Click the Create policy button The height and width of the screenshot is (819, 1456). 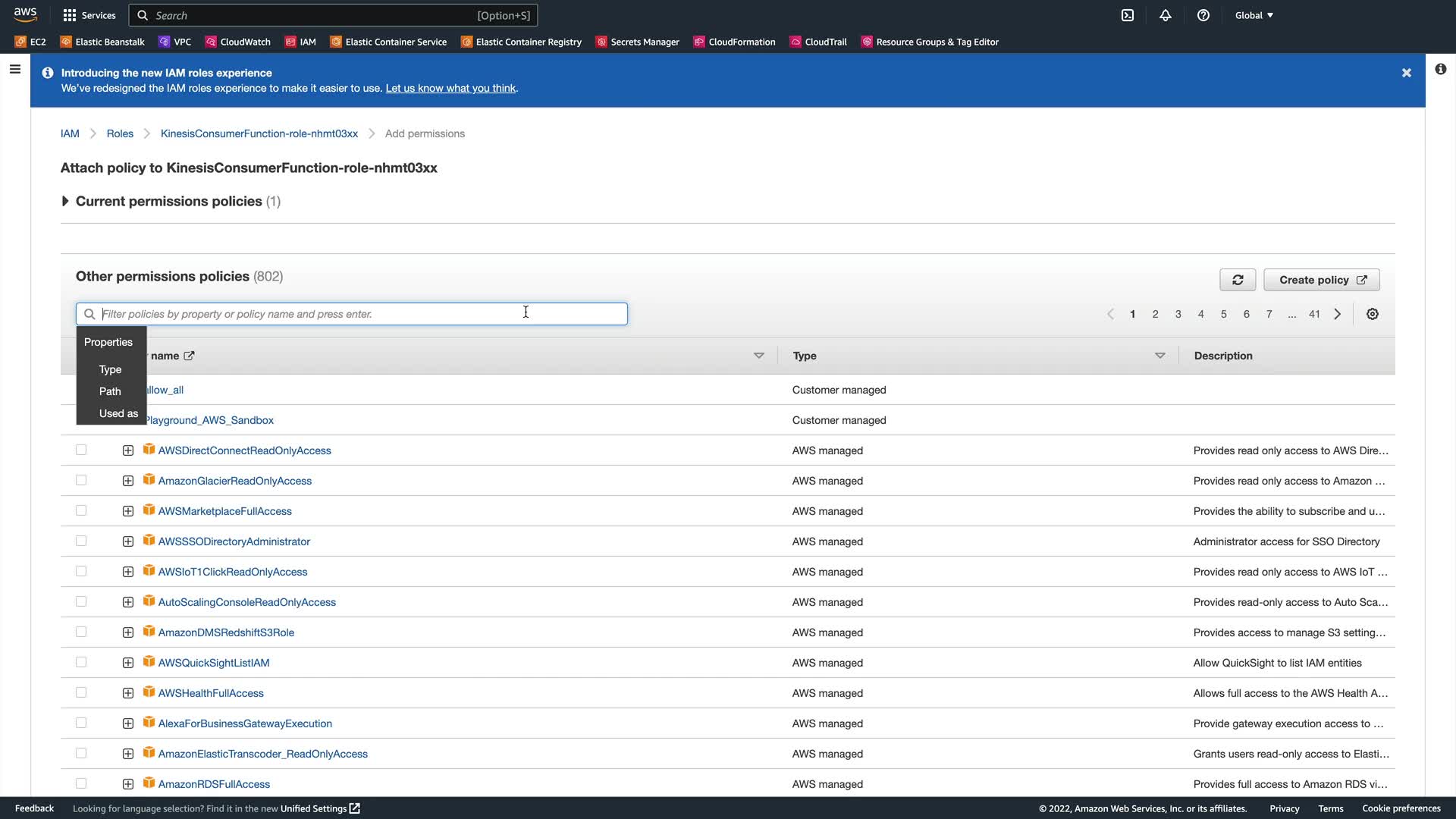pos(1322,280)
